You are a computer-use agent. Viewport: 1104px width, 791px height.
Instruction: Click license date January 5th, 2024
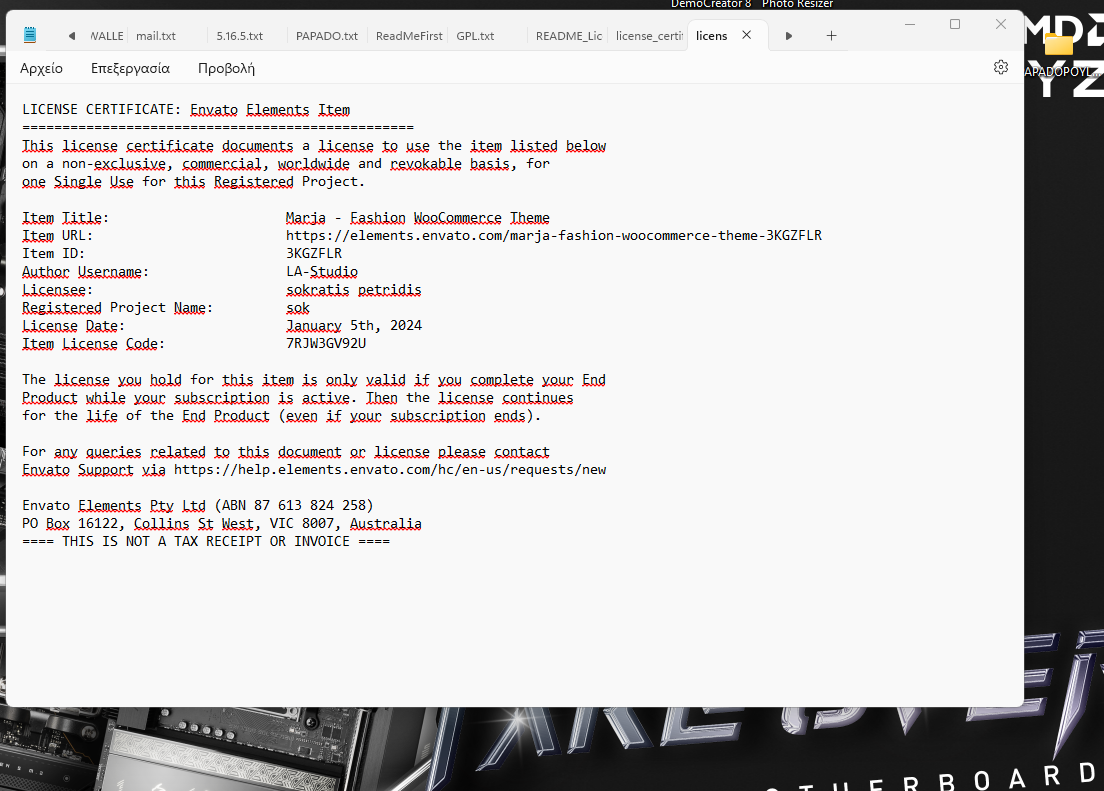click(x=353, y=325)
